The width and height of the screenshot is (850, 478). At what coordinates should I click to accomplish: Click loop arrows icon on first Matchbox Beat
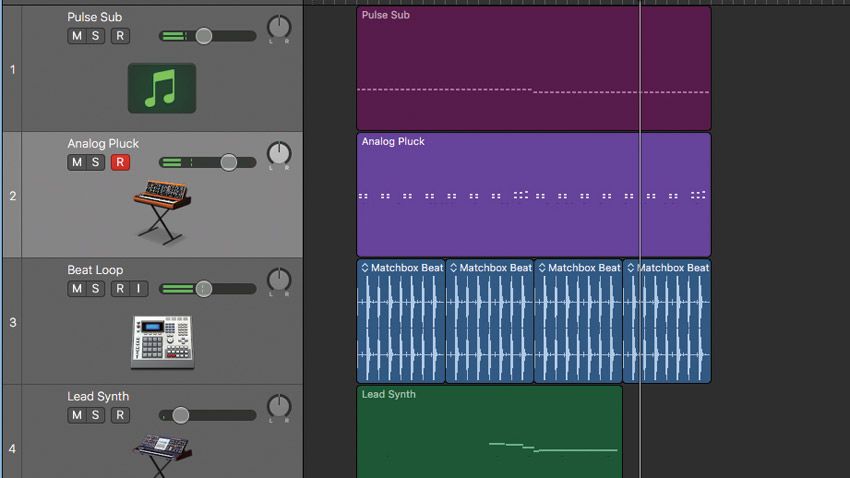tap(365, 268)
